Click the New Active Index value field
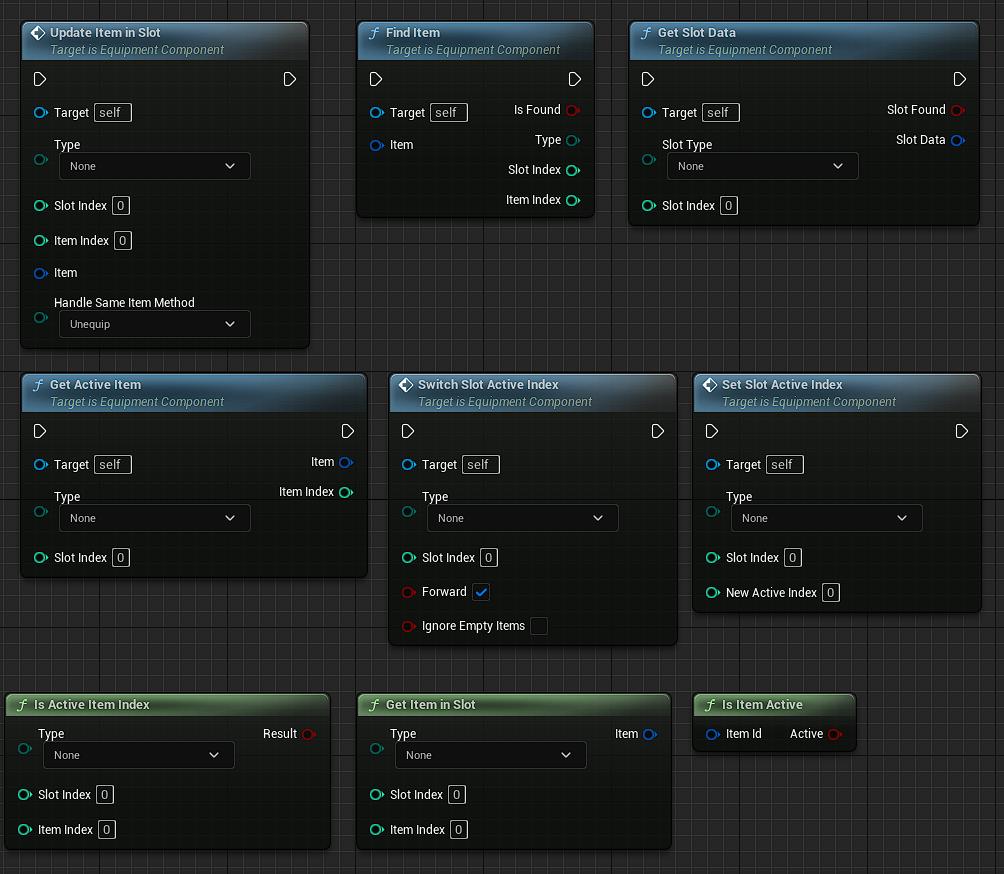Image resolution: width=1004 pixels, height=874 pixels. click(x=831, y=593)
